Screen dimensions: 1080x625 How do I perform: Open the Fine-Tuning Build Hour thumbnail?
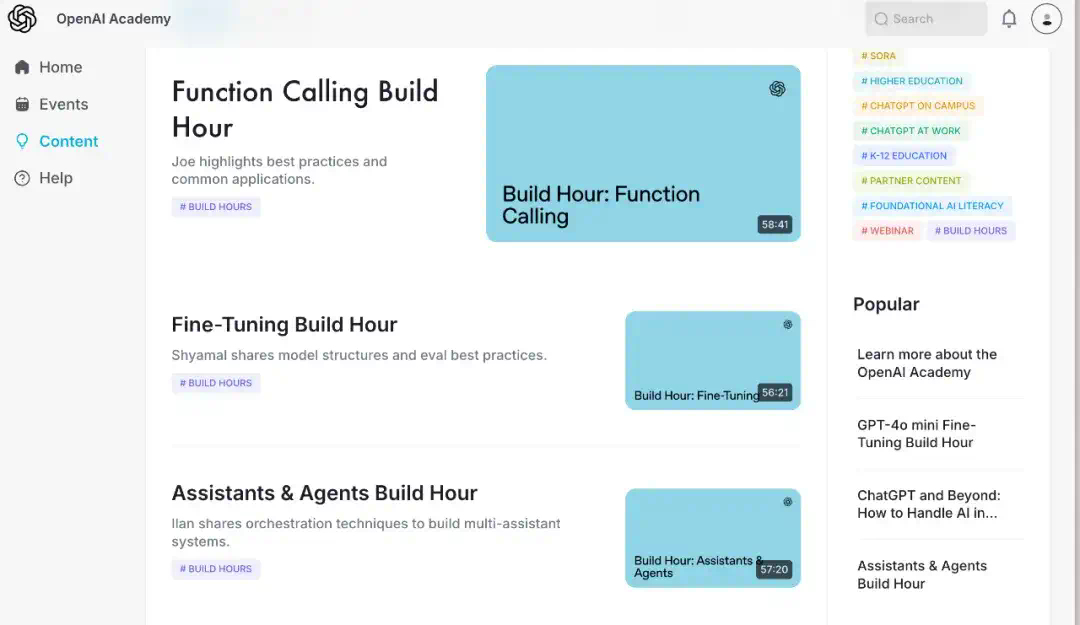pos(712,360)
